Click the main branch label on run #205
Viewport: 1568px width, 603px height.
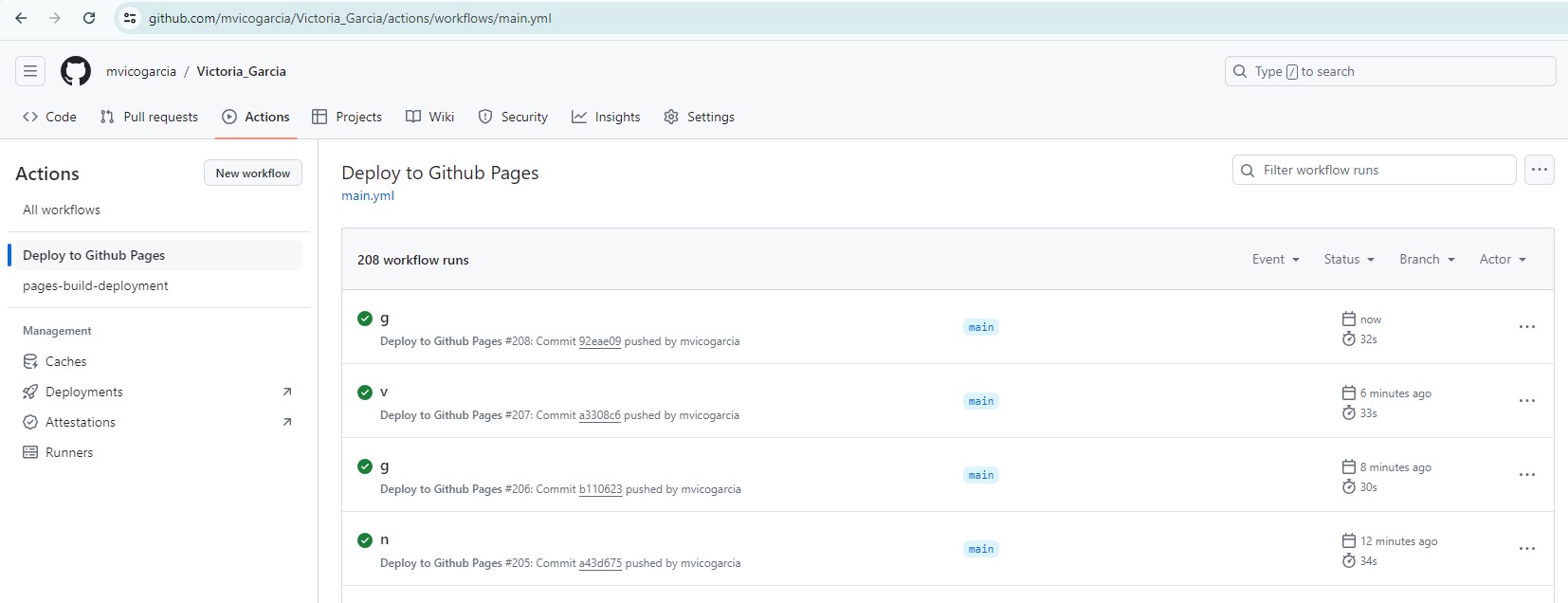(x=981, y=549)
